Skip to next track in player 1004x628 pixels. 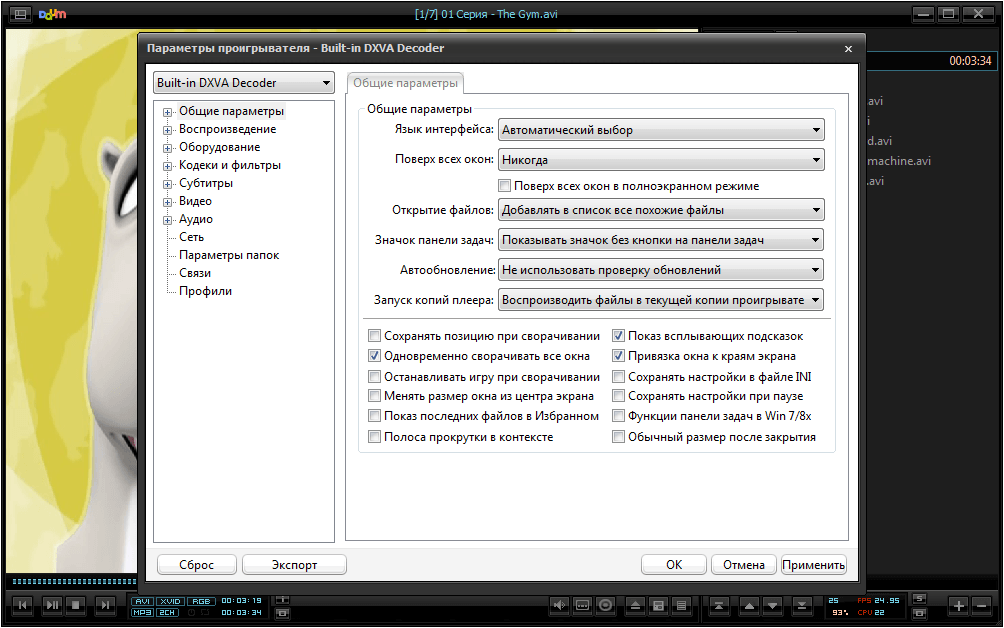click(106, 605)
